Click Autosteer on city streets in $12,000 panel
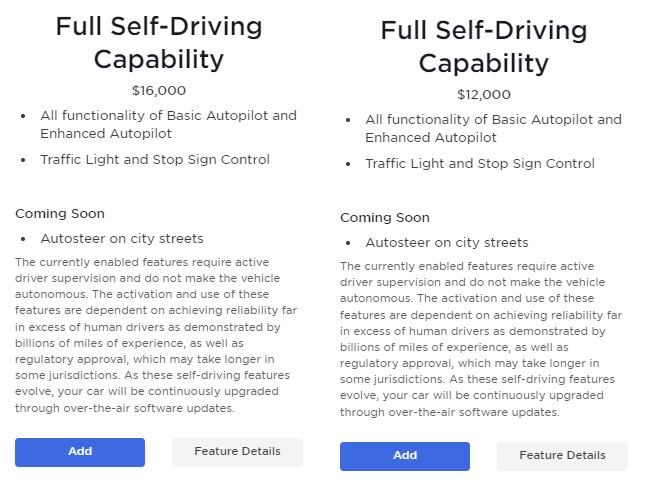This screenshot has height=488, width=645. [447, 243]
